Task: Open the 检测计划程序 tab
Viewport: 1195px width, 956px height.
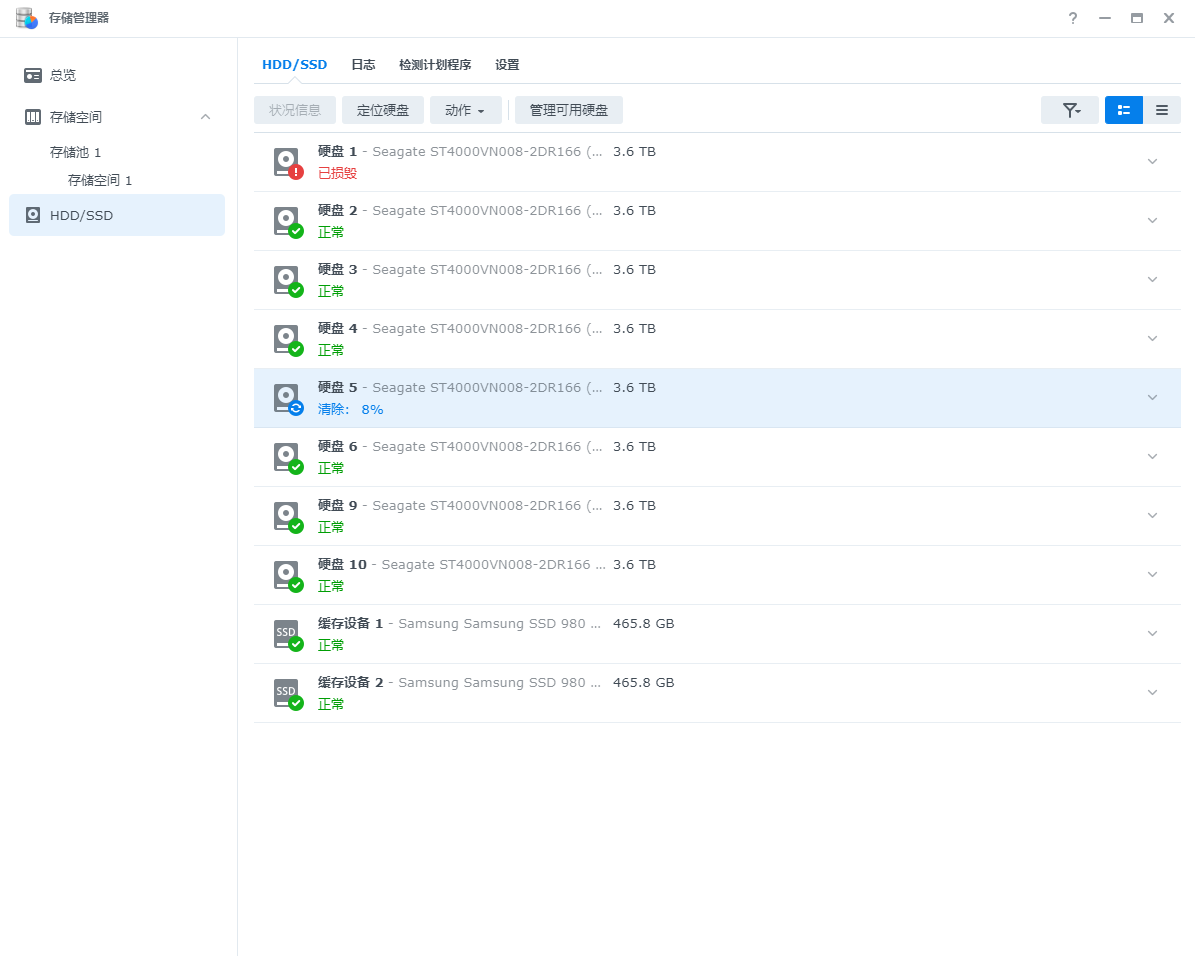Action: point(435,65)
